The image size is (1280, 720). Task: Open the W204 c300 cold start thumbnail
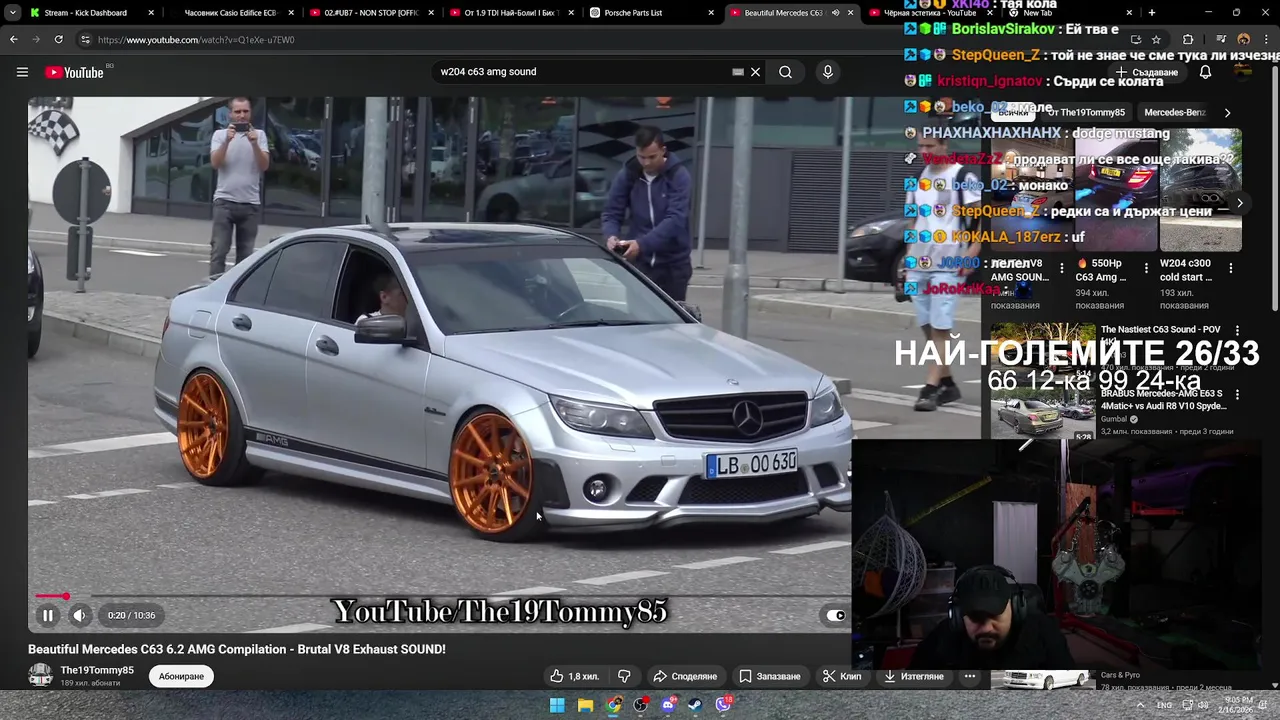point(1200,191)
